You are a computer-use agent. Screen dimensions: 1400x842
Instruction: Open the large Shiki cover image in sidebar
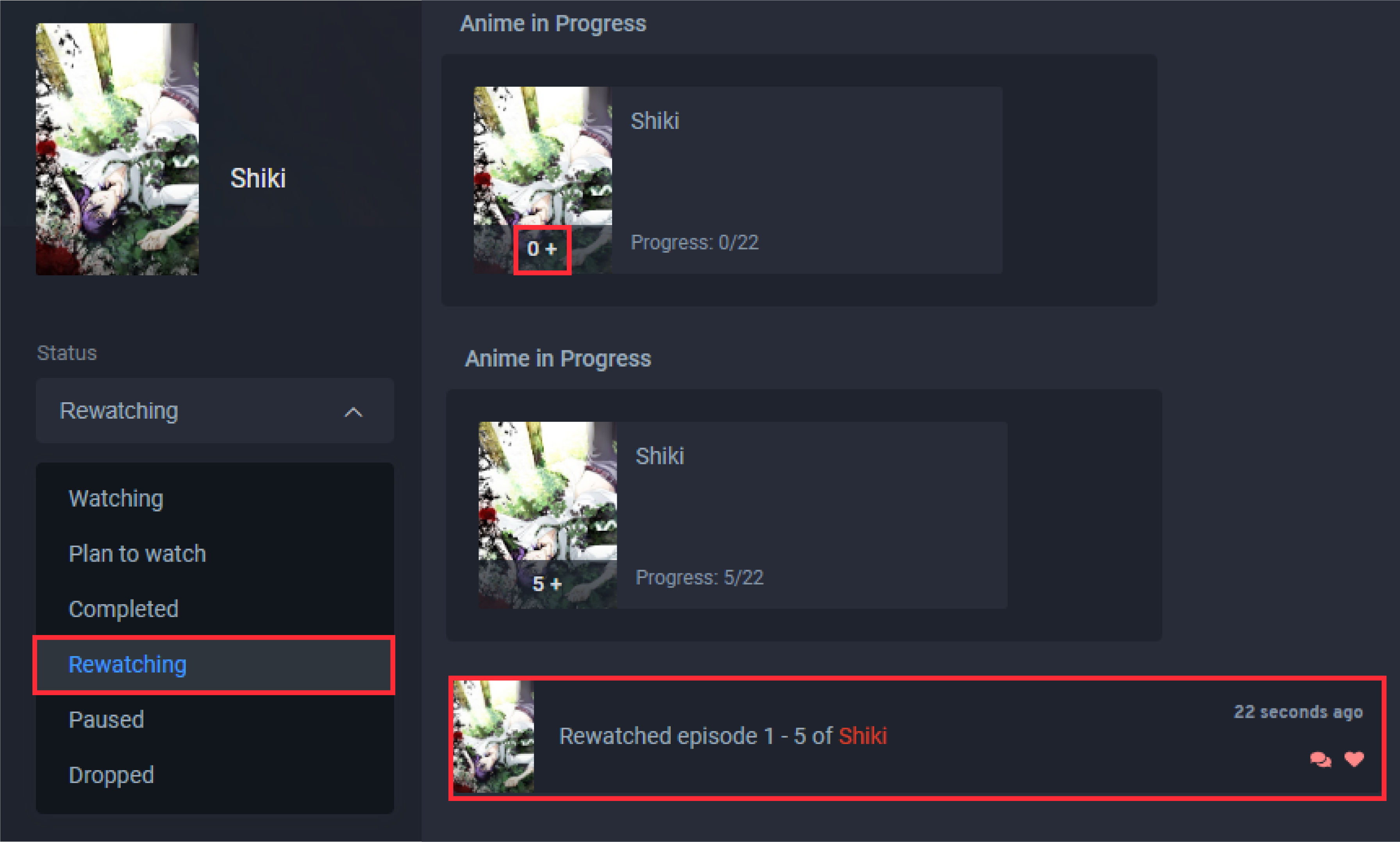click(118, 149)
